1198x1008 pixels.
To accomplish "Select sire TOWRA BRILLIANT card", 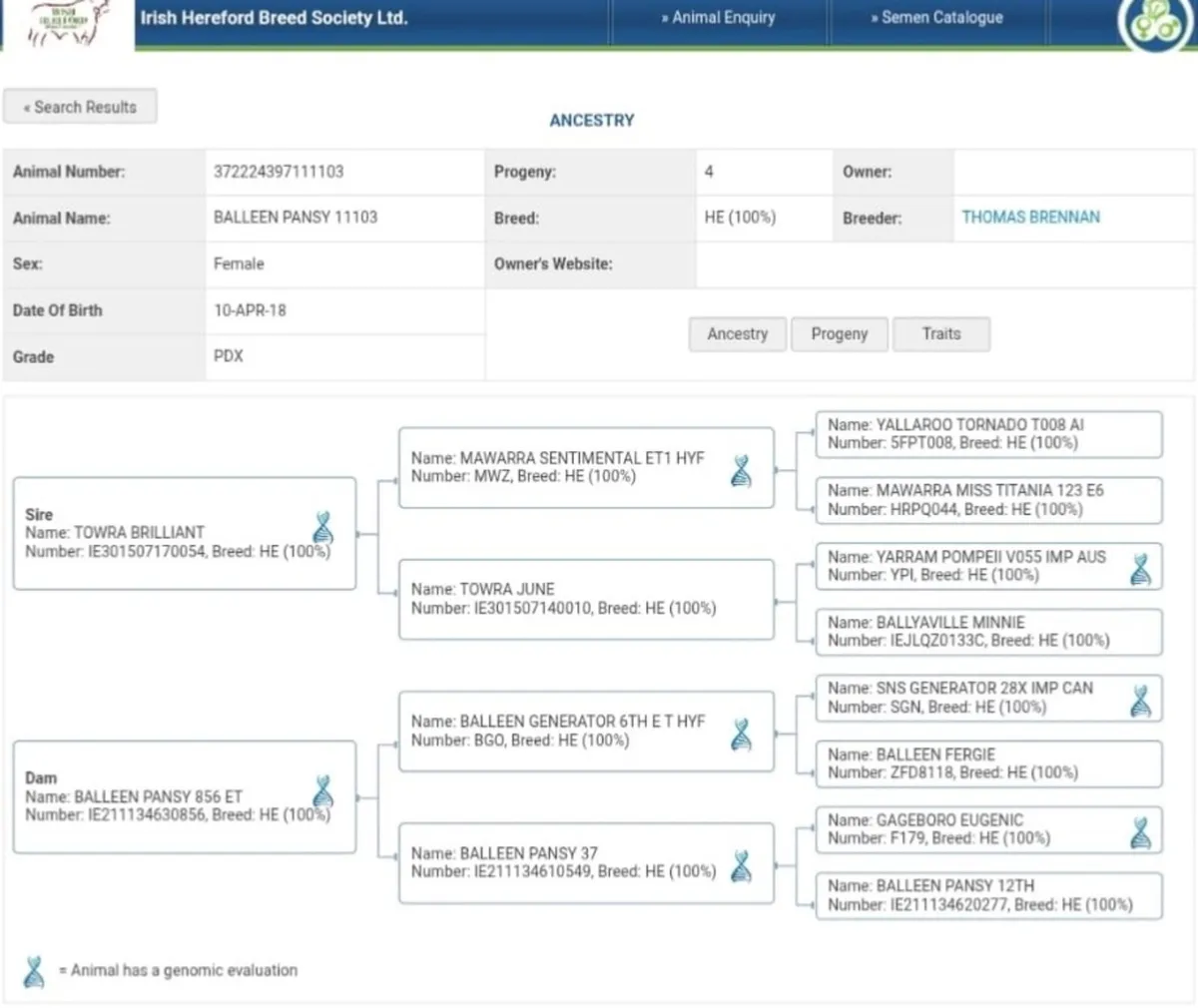I will [185, 533].
